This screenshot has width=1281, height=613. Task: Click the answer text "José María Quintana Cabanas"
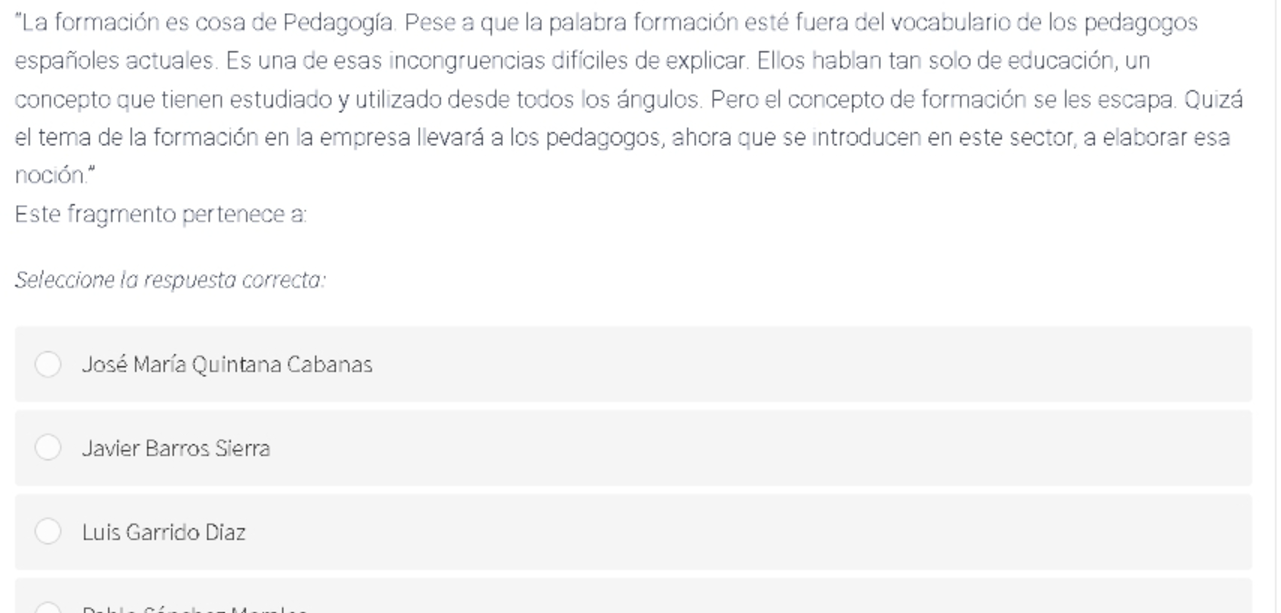click(227, 365)
